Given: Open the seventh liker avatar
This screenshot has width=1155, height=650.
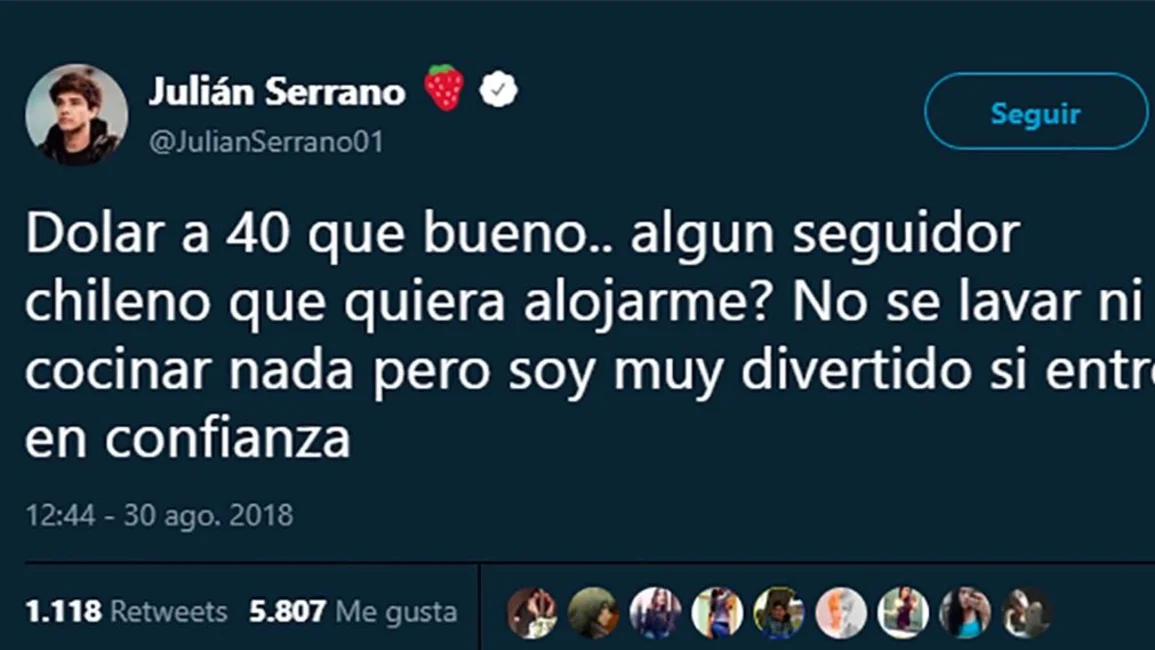Looking at the screenshot, I should [902, 612].
